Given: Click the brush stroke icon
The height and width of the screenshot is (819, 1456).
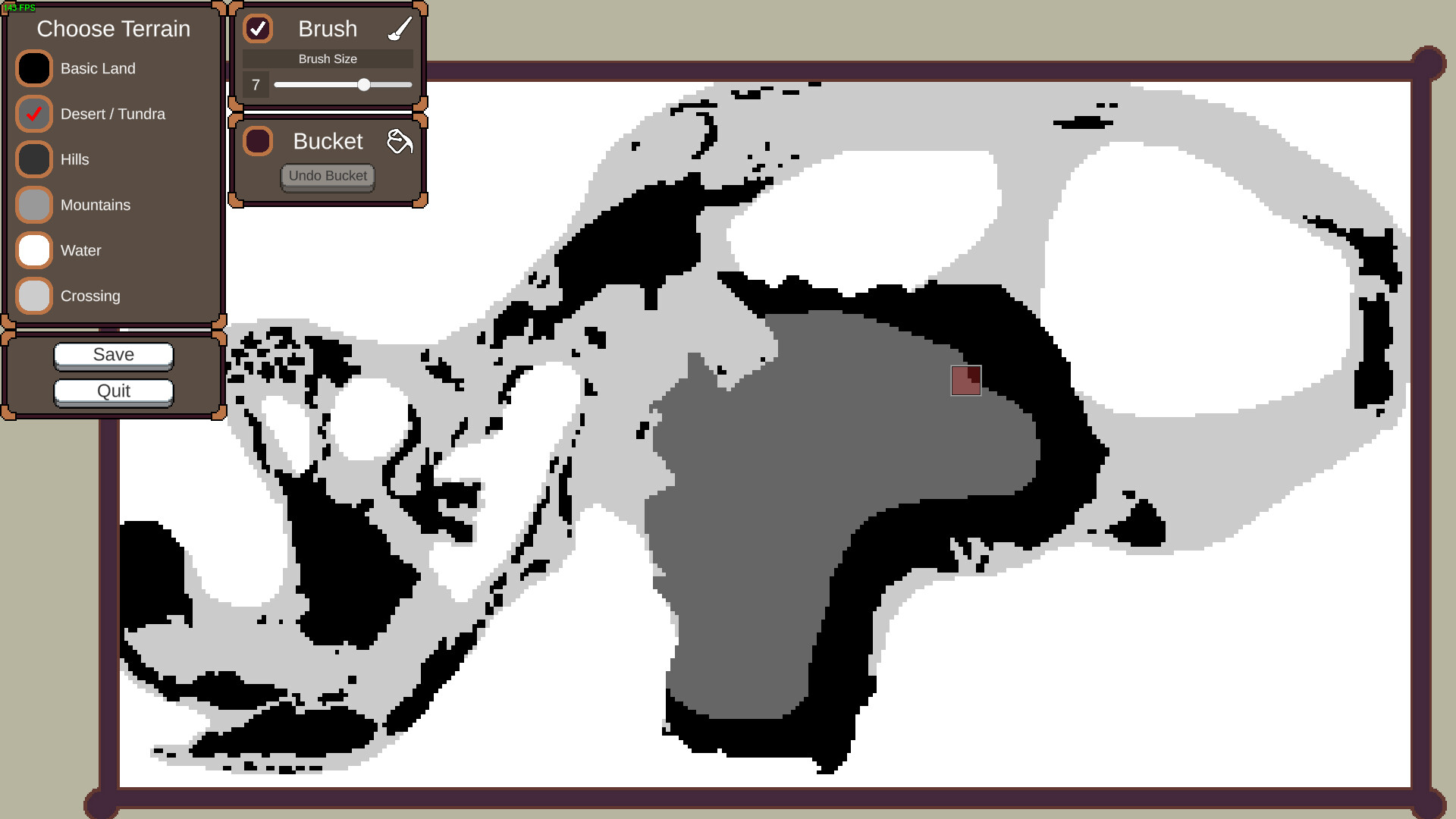Looking at the screenshot, I should tap(398, 28).
